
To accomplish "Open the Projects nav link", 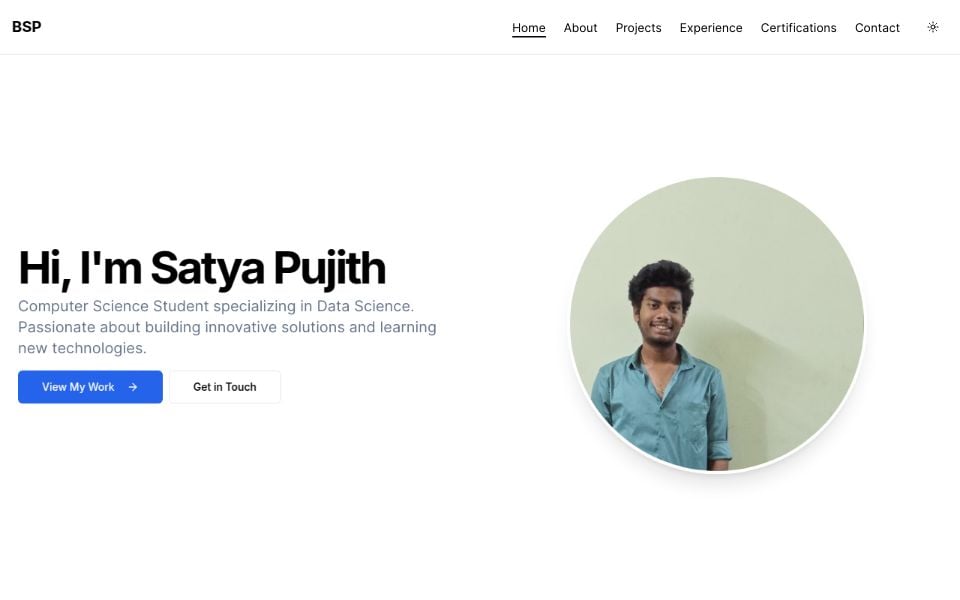I will coord(639,28).
